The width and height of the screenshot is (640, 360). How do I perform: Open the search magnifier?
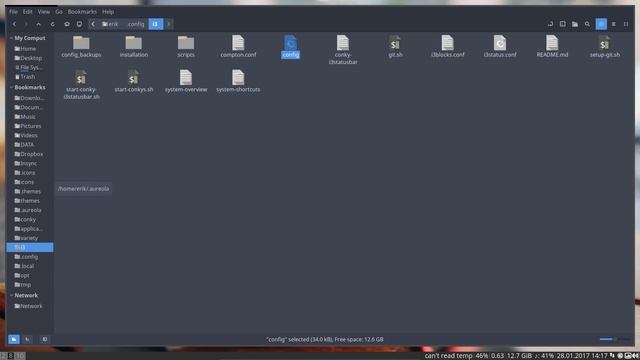pos(587,24)
